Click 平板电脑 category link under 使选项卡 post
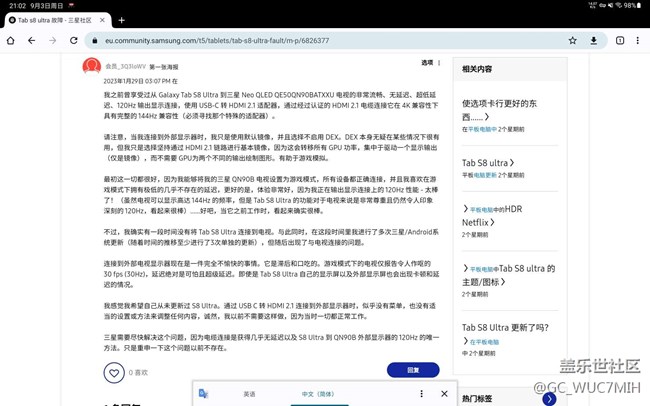This screenshot has height=406, width=650. point(480,129)
